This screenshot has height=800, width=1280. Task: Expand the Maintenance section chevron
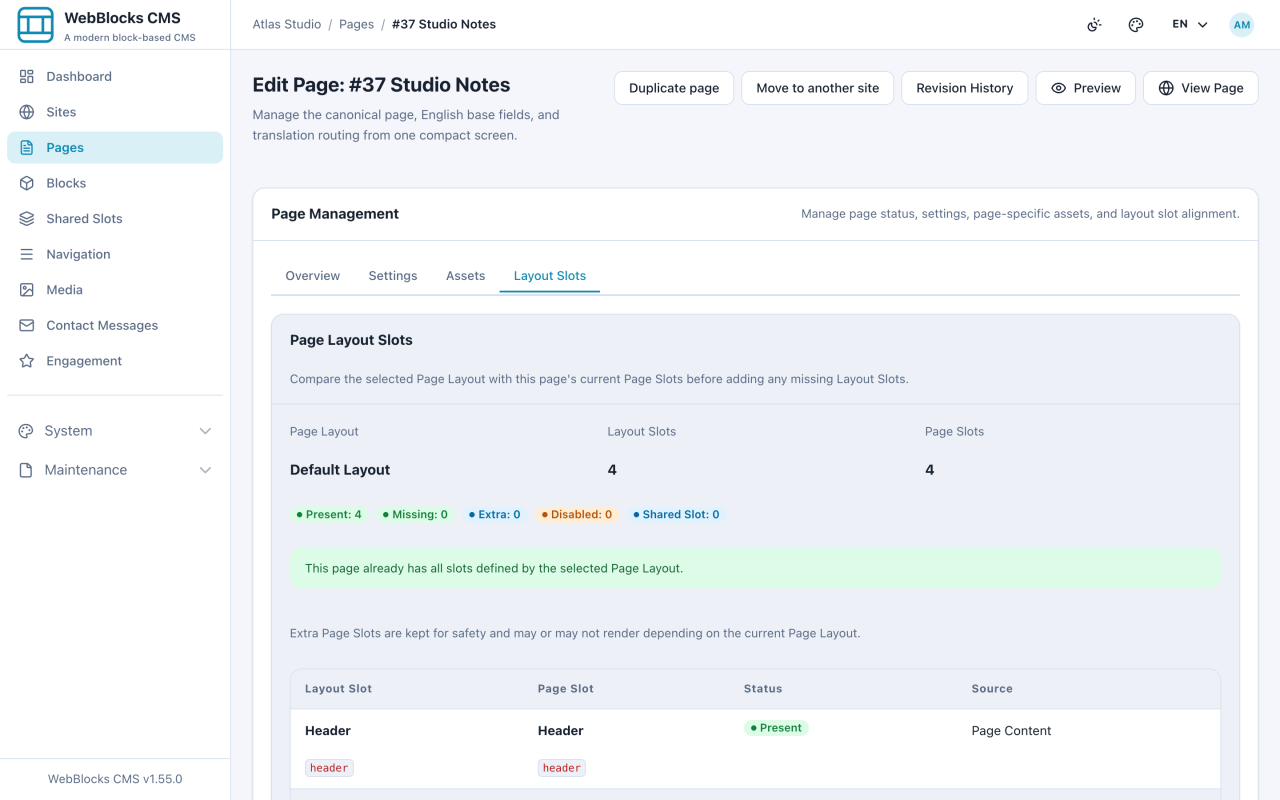[x=205, y=470]
